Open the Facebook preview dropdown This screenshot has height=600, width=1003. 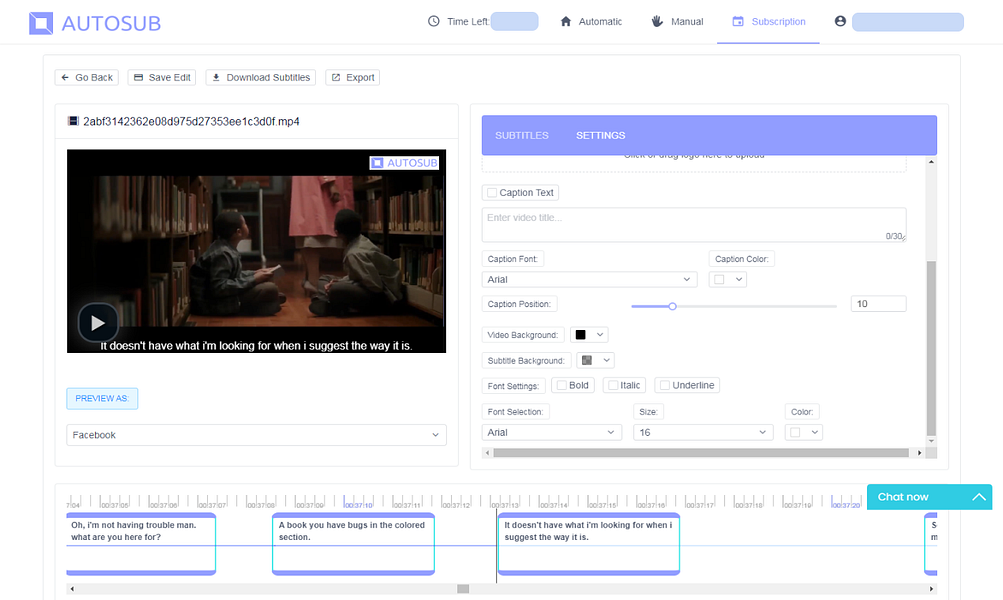[x=253, y=435]
